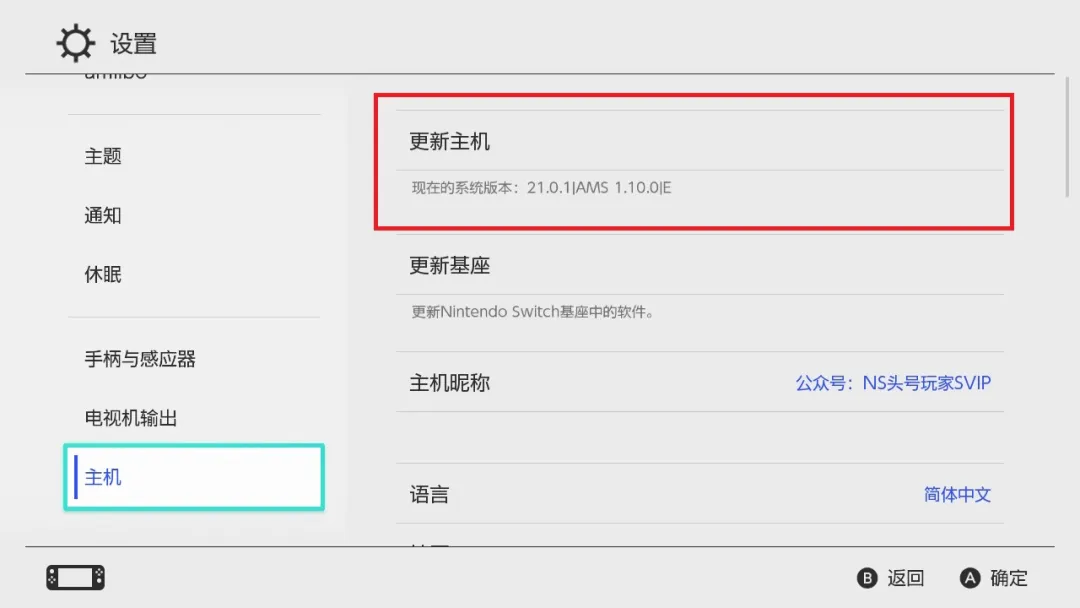1080x608 pixels.
Task: Click the highlighted 主机 sidebar entry
Action: pyautogui.click(x=194, y=477)
